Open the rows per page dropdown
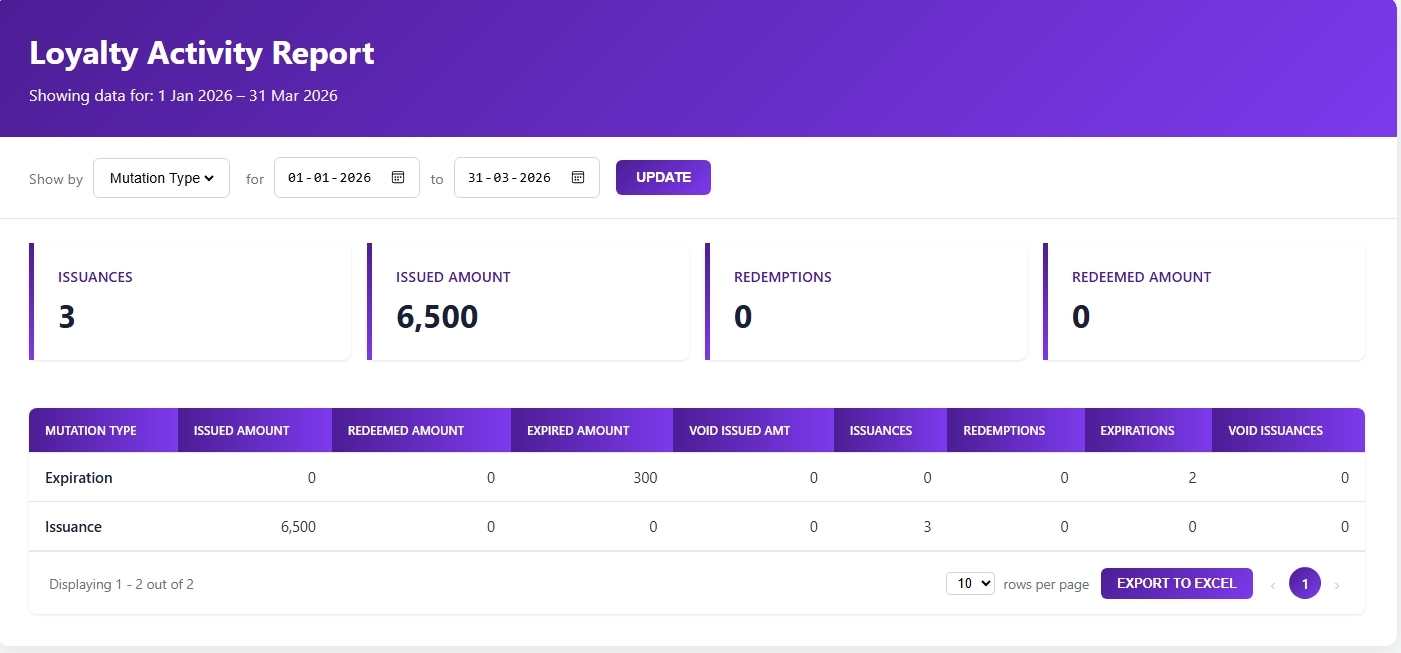Image resolution: width=1401 pixels, height=653 pixels. pyautogui.click(x=970, y=583)
